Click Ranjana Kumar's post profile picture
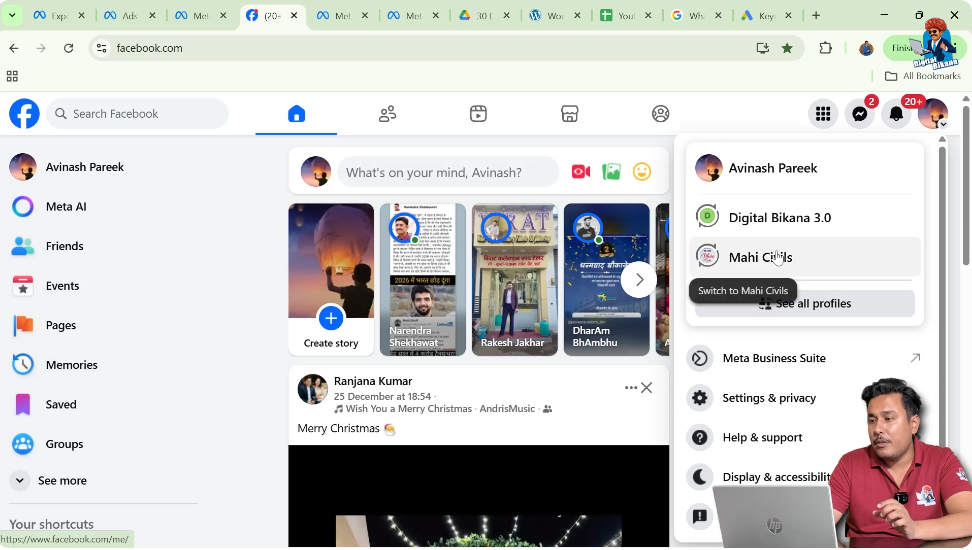 (x=313, y=389)
